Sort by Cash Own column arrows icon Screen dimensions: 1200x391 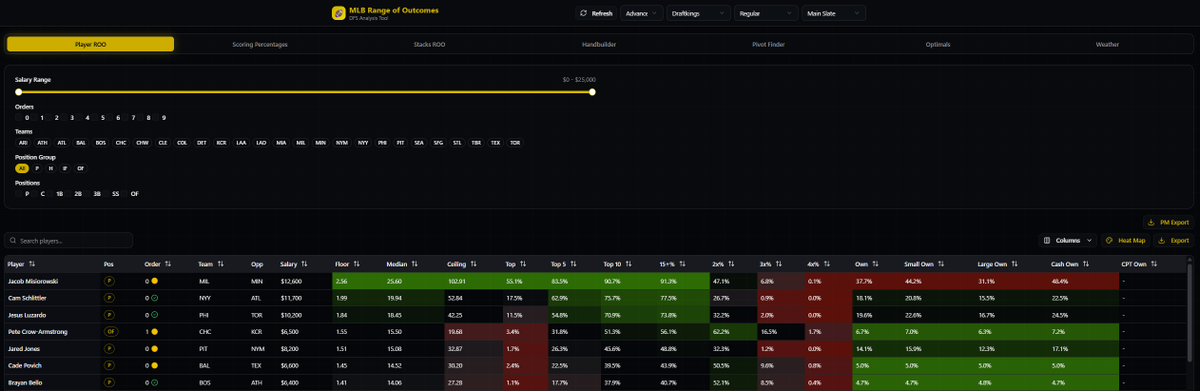[1087, 264]
